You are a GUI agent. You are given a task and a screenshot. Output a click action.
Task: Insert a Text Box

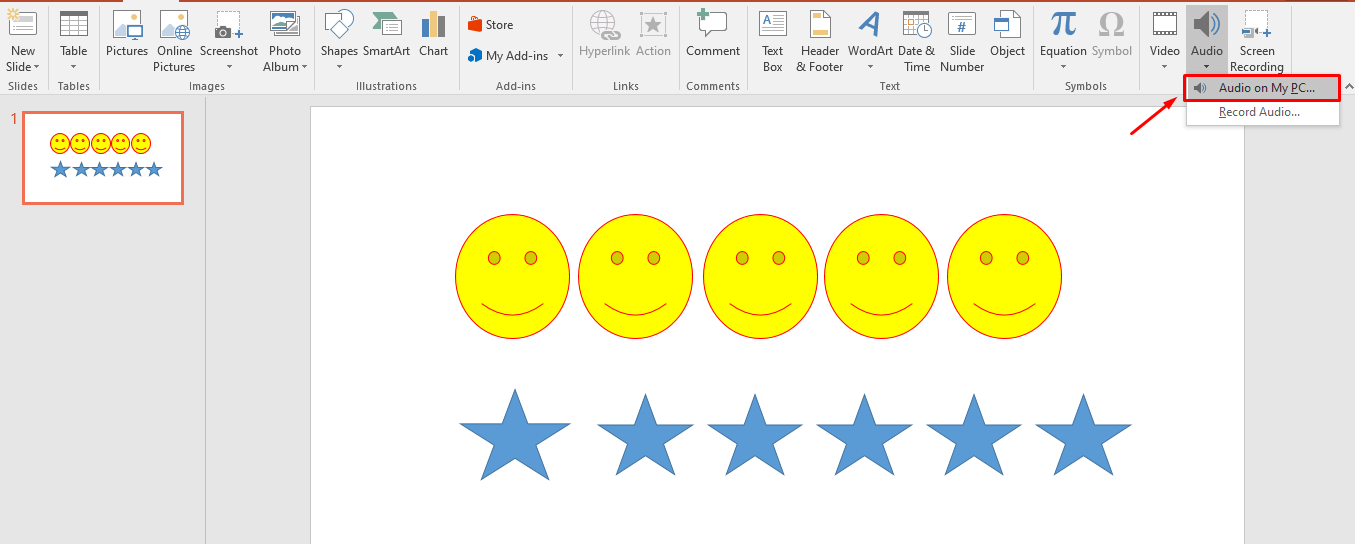point(773,40)
